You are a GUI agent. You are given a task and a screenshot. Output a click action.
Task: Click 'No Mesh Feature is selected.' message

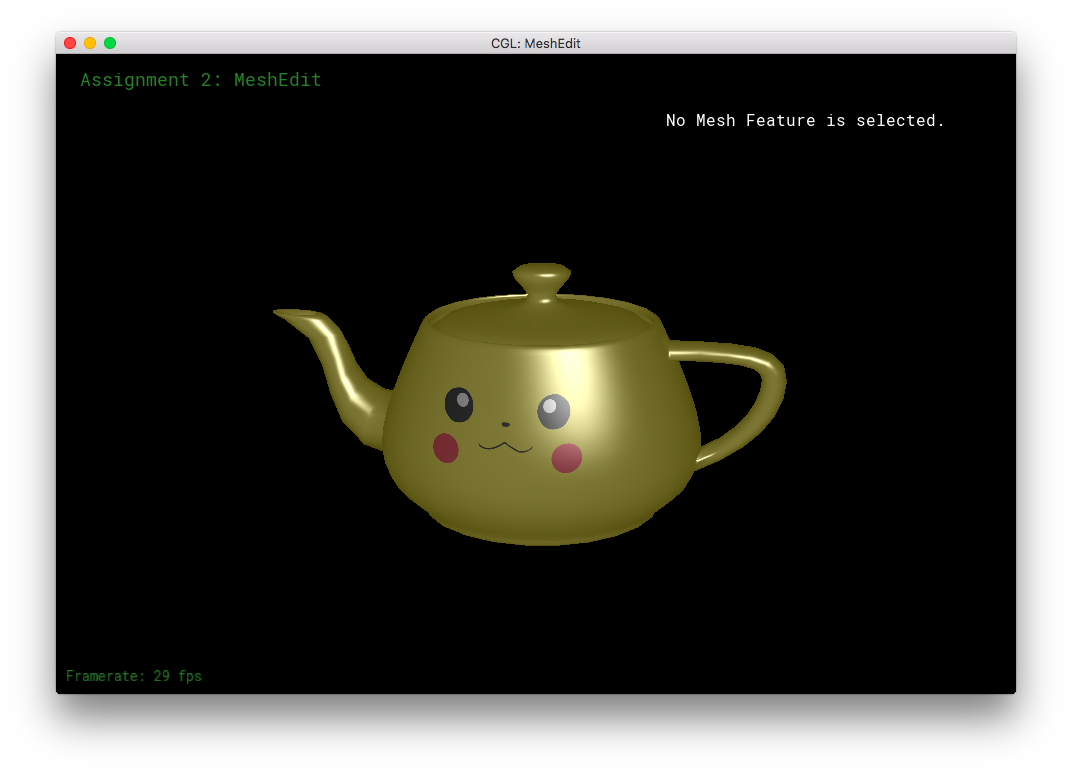coord(805,120)
